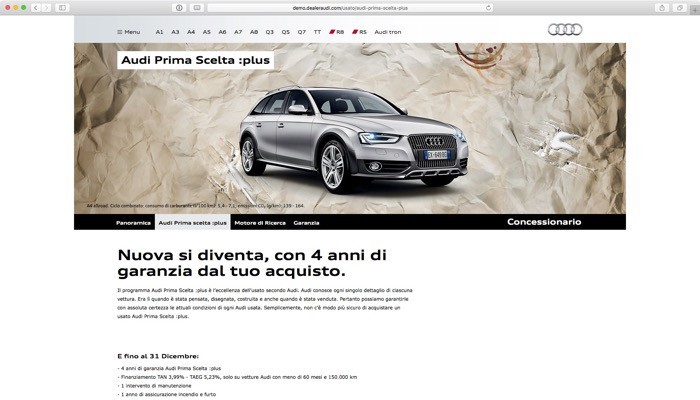Click the '1 intervento di manutenzione' bullet
Viewport: 700px width, 400px height.
coord(154,386)
